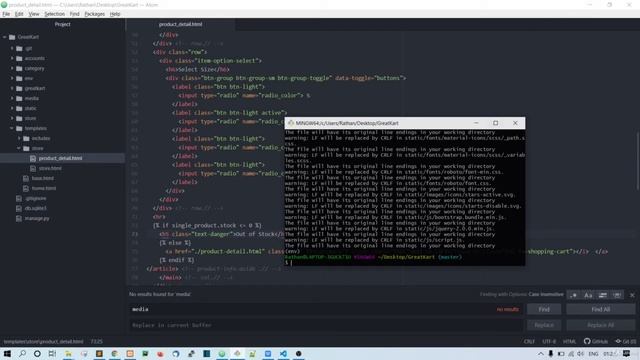Expand the greatkart folder

pos(12,88)
